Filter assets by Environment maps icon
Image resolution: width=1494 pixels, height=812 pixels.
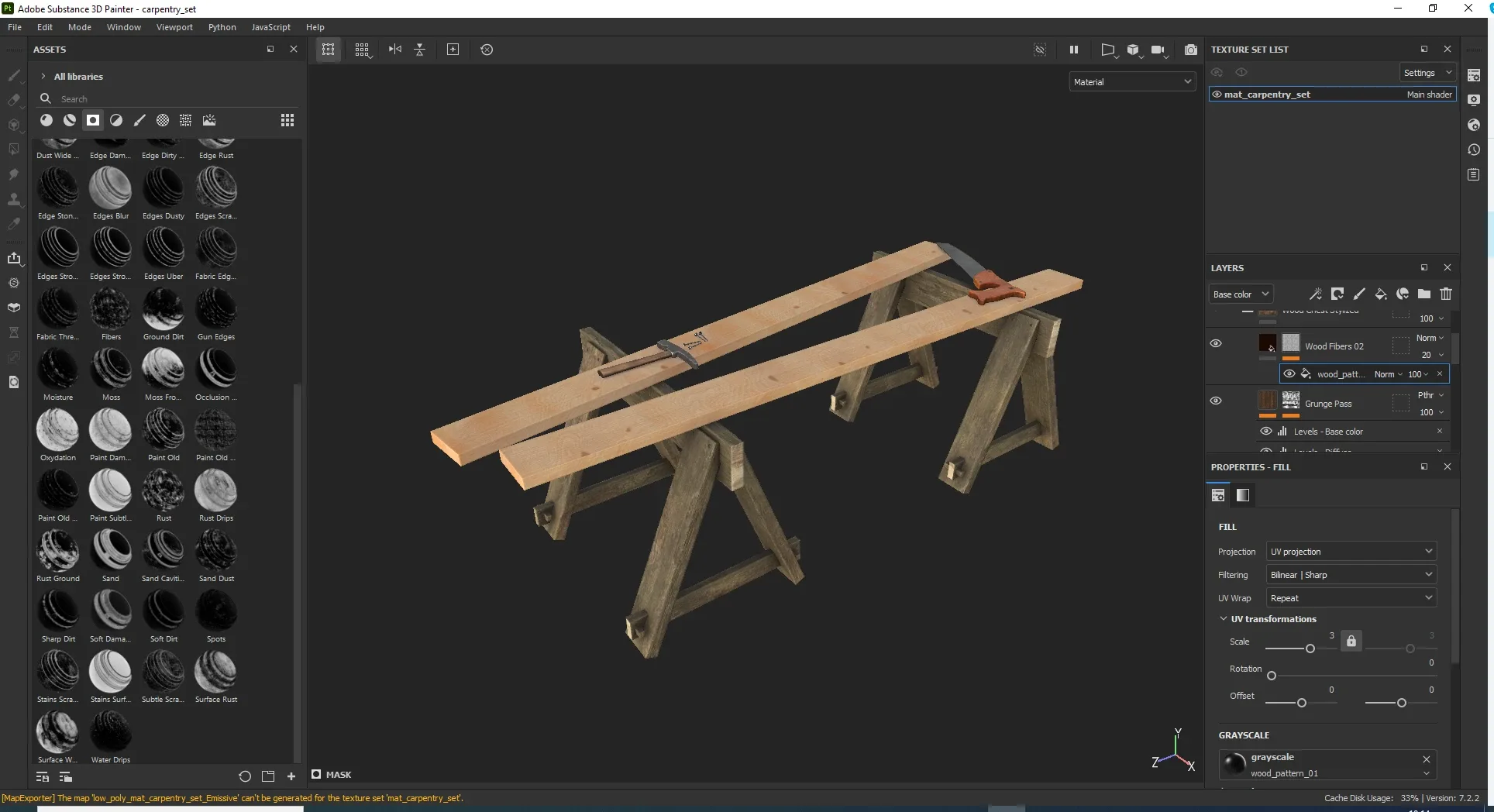click(x=209, y=120)
